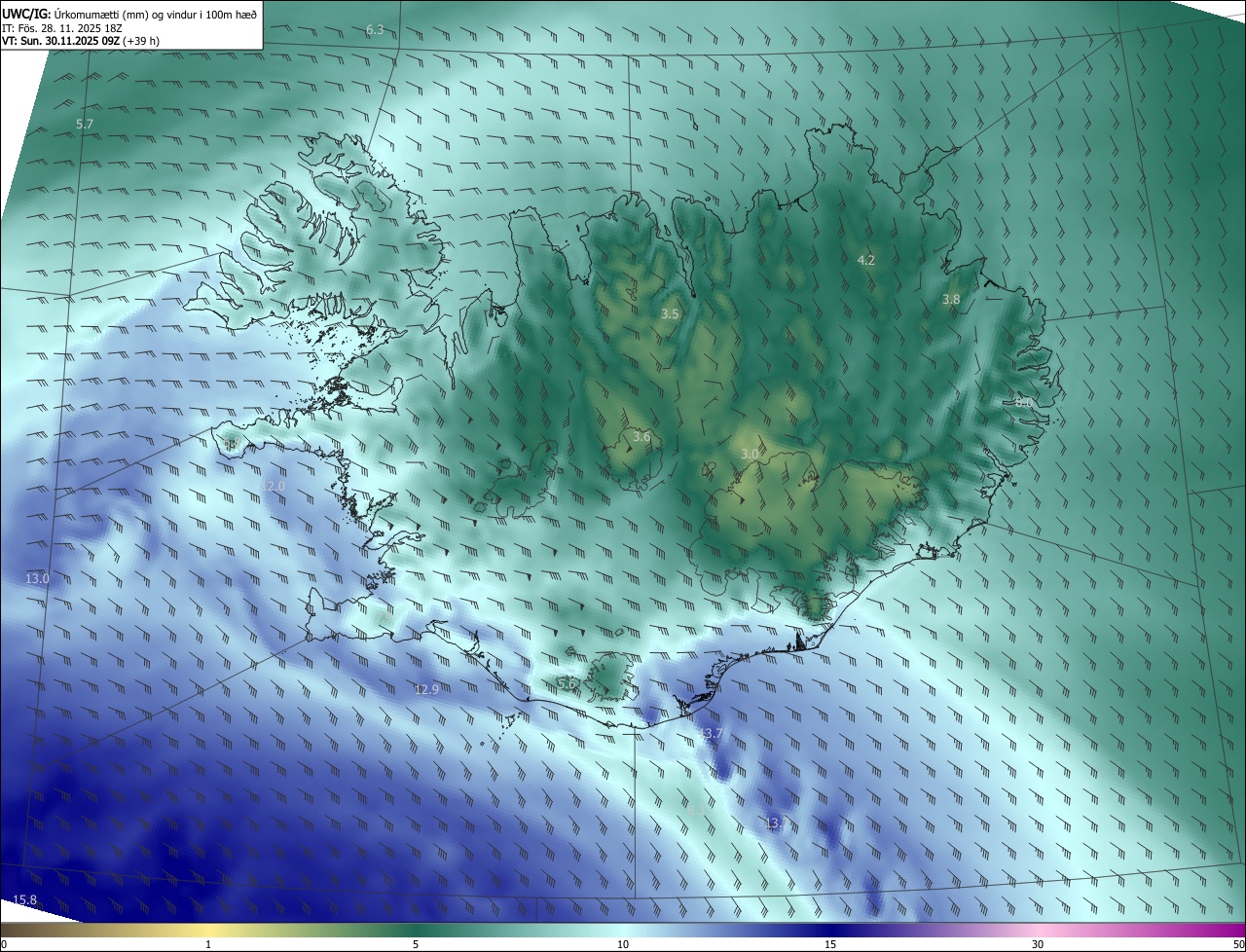Pick the 3.5 value label

click(670, 313)
